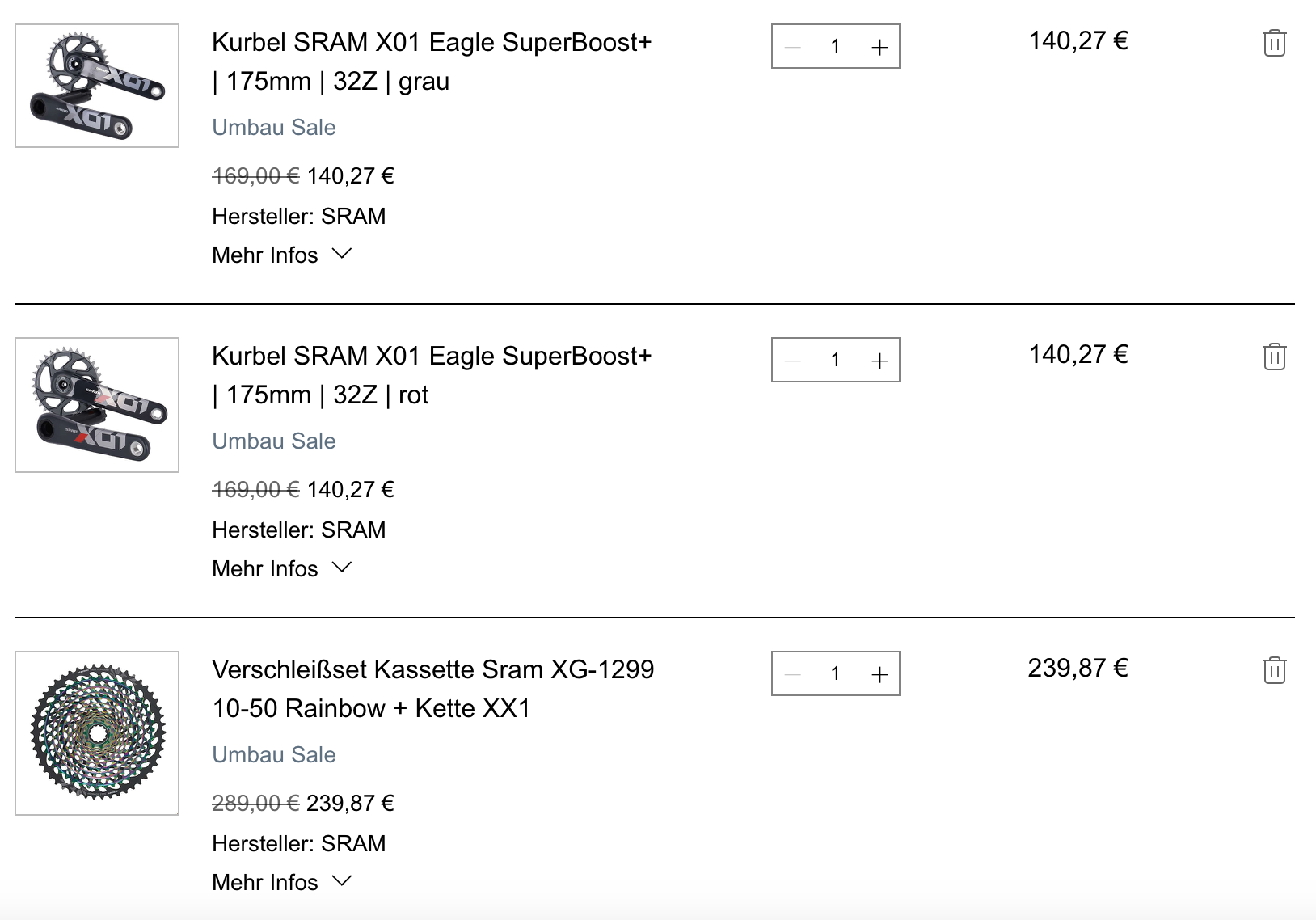Click quantity field of grau crank

(x=835, y=47)
